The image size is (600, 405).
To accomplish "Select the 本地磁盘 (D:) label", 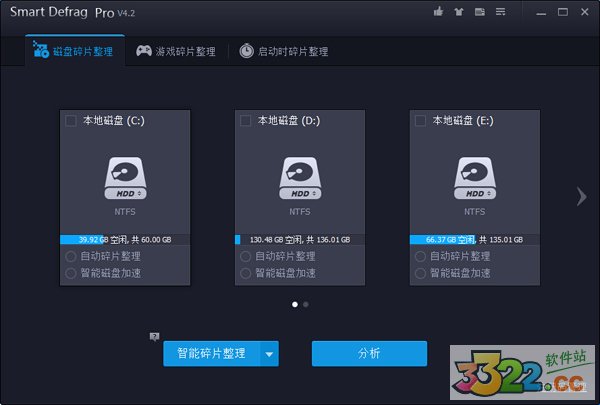I will [x=289, y=121].
